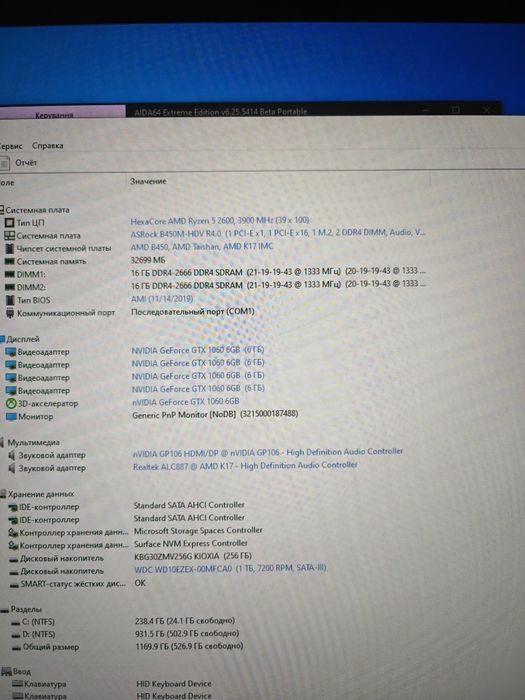Click the Системная плата section header icon
The image size is (525, 700).
click(x=2, y=209)
